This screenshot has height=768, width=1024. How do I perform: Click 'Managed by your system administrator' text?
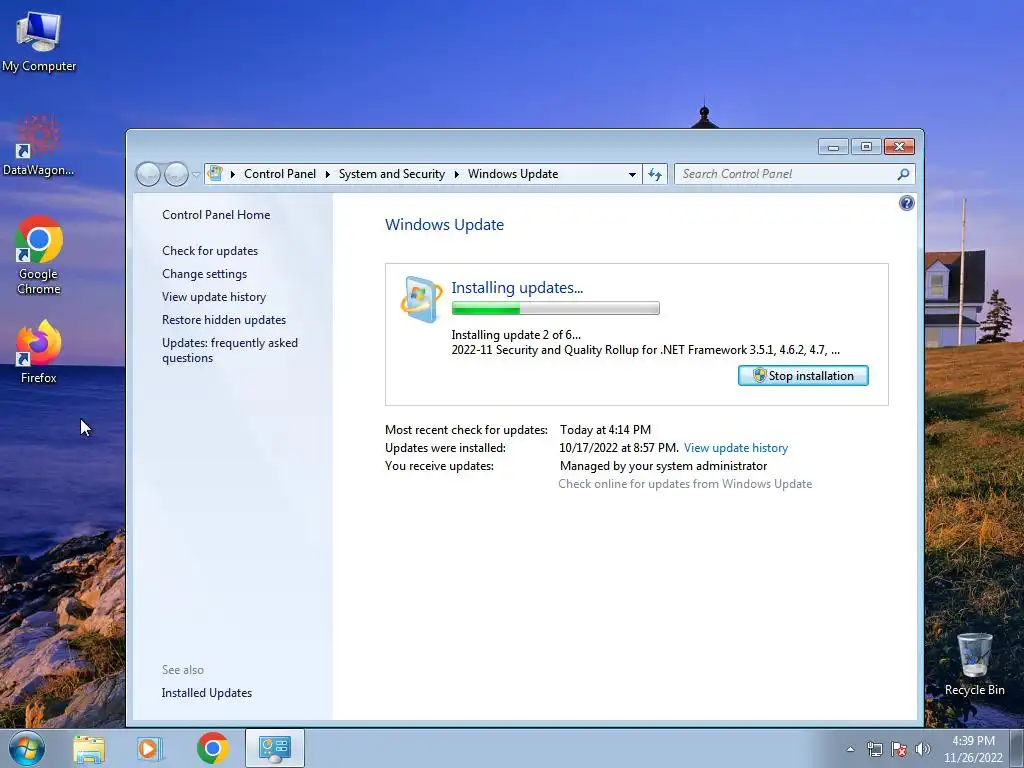(664, 466)
